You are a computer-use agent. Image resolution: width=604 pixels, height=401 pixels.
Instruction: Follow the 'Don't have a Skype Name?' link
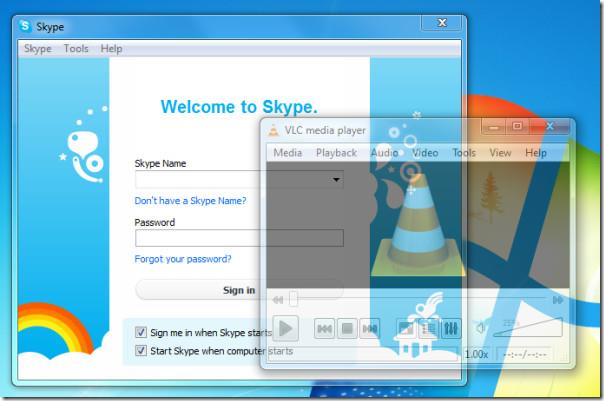(190, 201)
